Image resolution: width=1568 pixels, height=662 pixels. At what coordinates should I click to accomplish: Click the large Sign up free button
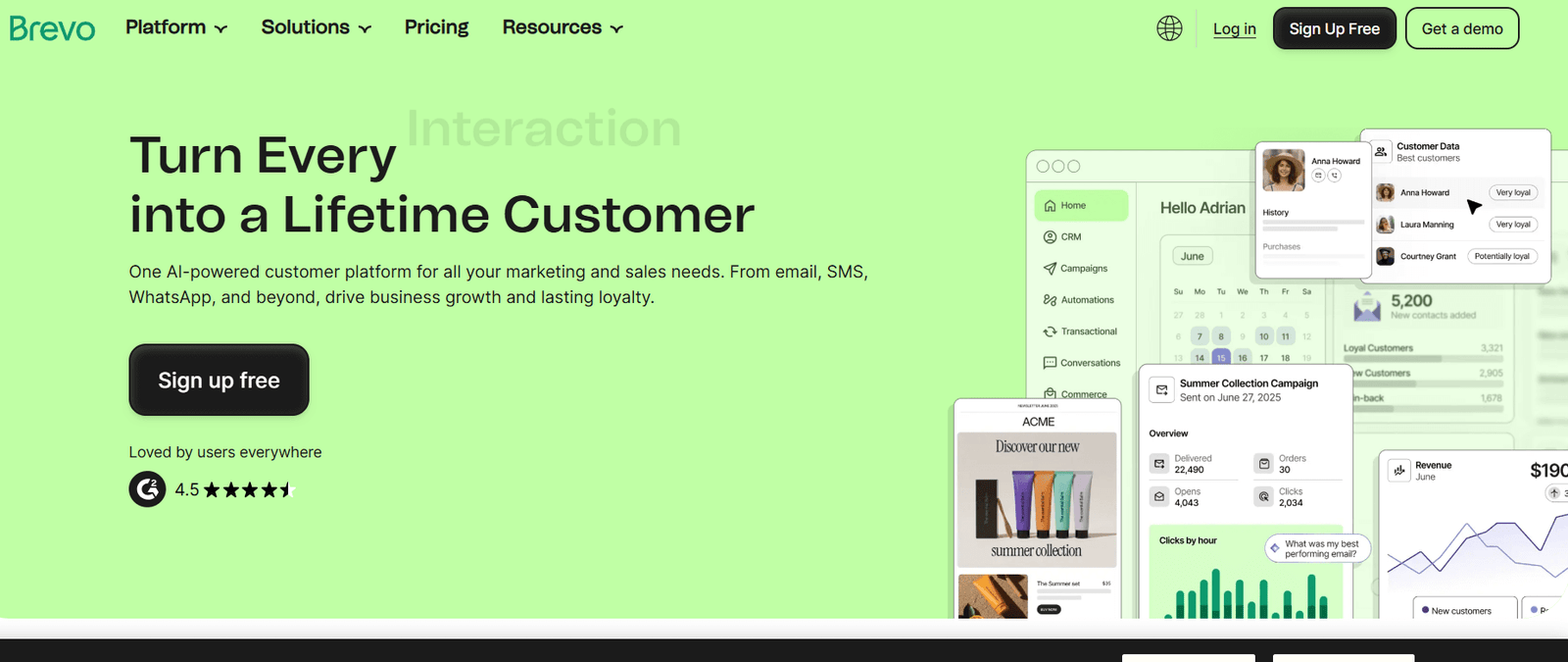pos(219,380)
